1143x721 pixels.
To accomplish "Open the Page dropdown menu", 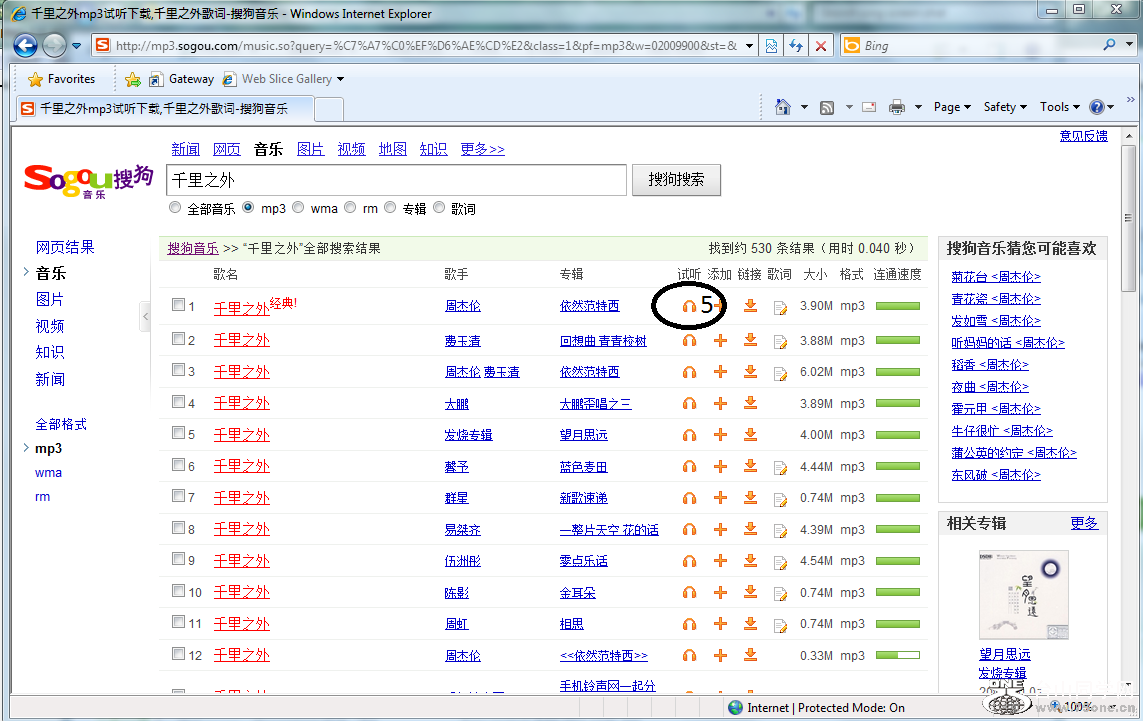I will [x=952, y=107].
